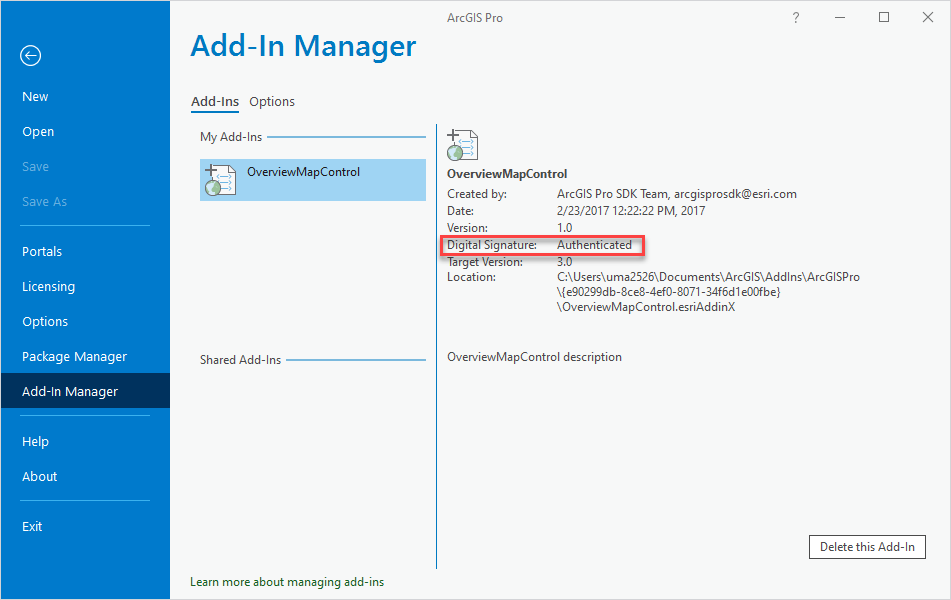951x600 pixels.
Task: Open the Portals settings page
Action: pos(42,251)
